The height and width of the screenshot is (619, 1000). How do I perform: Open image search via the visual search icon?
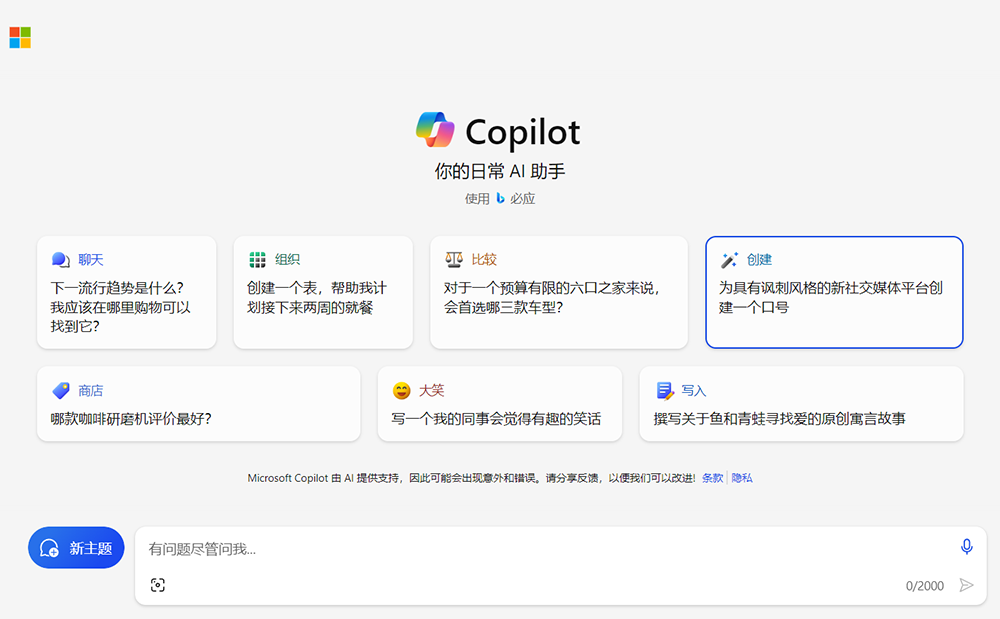tap(157, 585)
